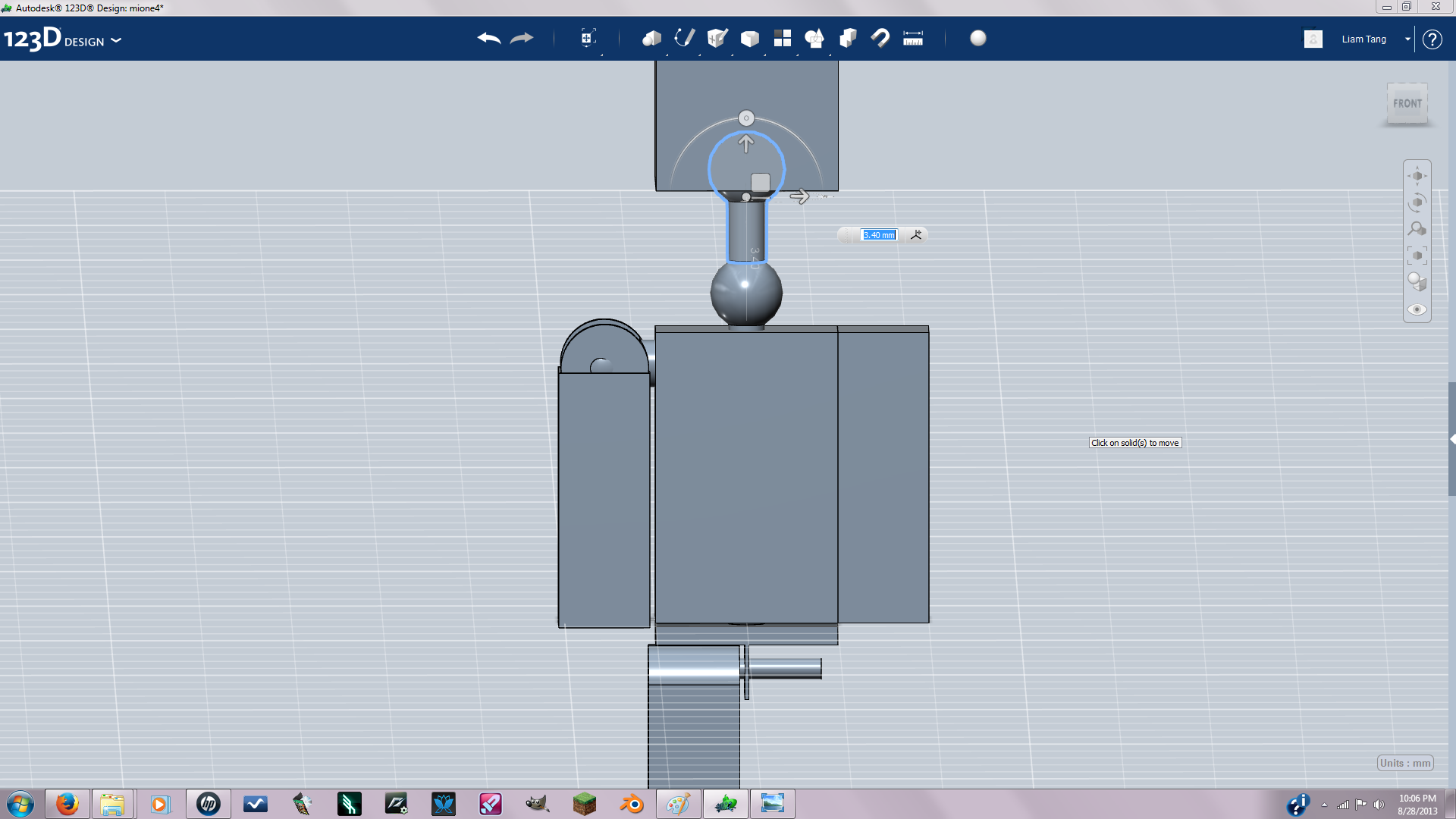Image resolution: width=1456 pixels, height=819 pixels.
Task: Open the Liam Tang account menu
Action: [x=1363, y=39]
